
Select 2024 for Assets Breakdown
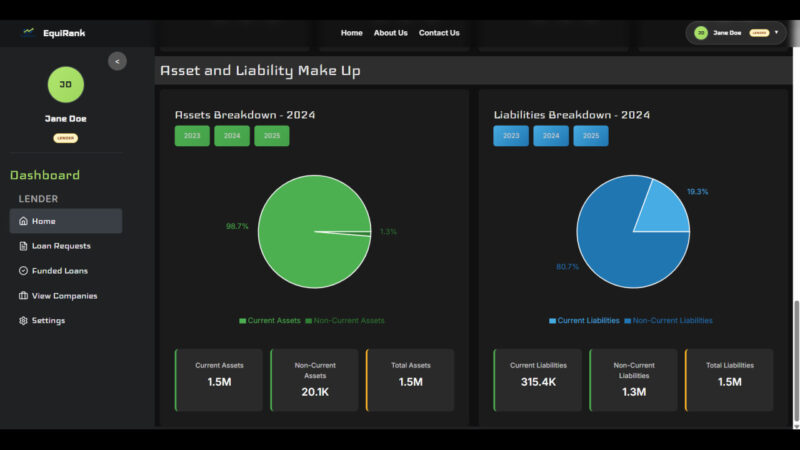(x=231, y=136)
